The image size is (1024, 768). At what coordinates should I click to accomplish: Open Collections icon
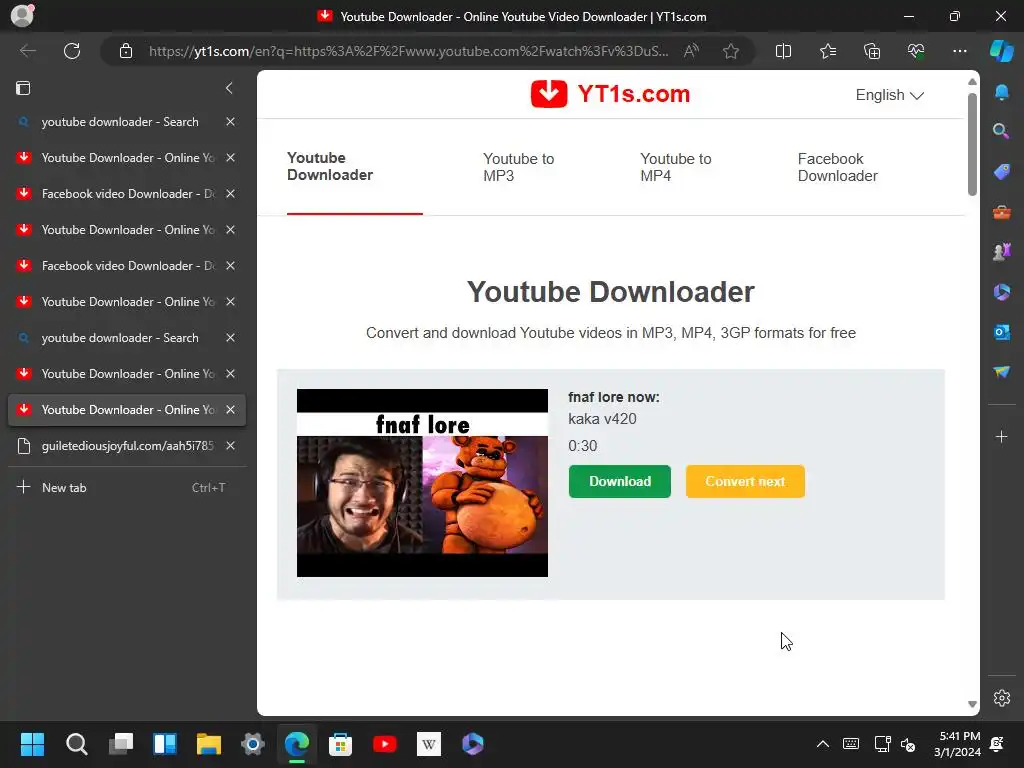[x=872, y=51]
